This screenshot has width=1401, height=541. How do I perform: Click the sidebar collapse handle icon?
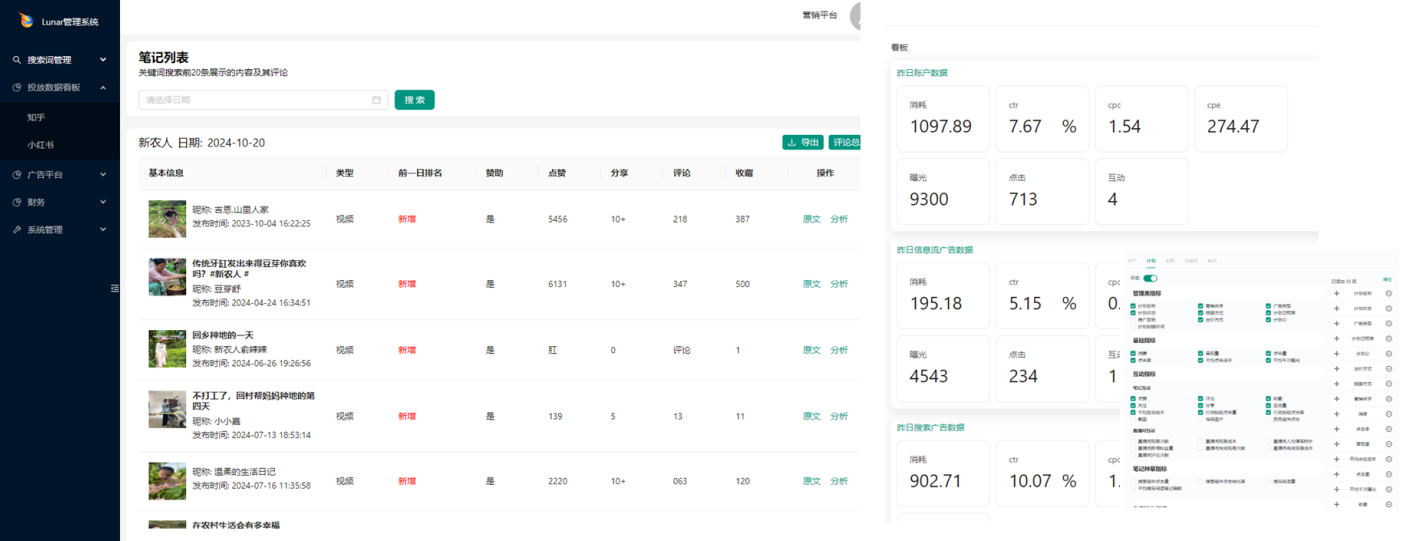point(114,288)
